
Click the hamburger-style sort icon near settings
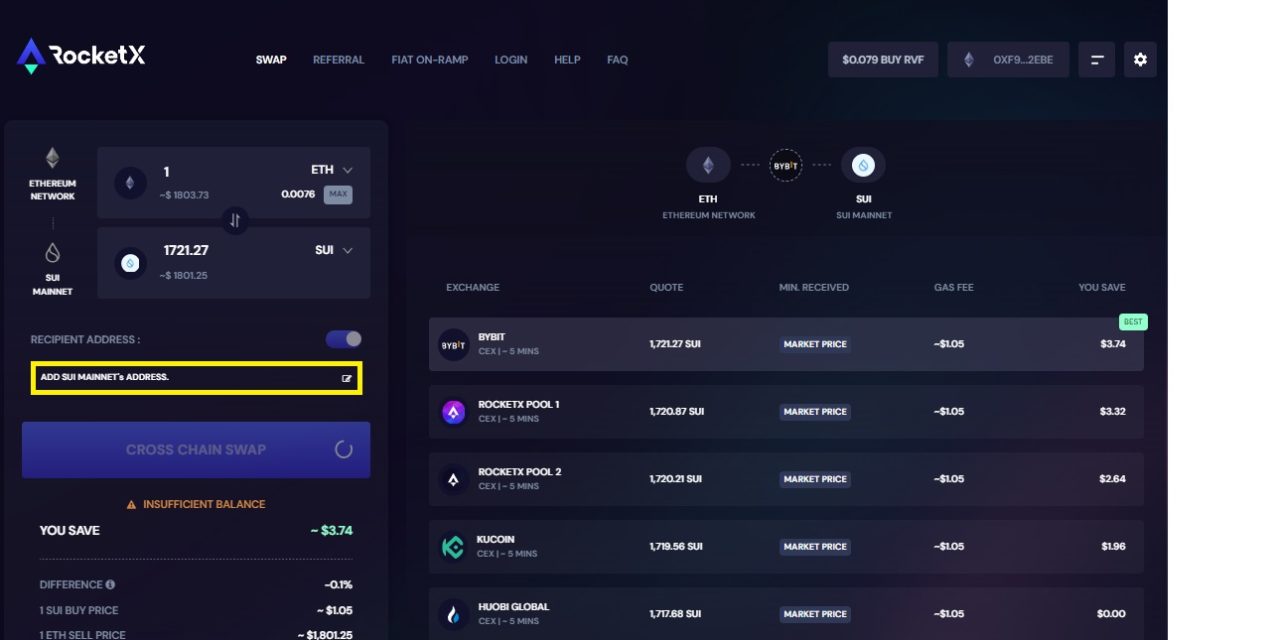point(1096,59)
